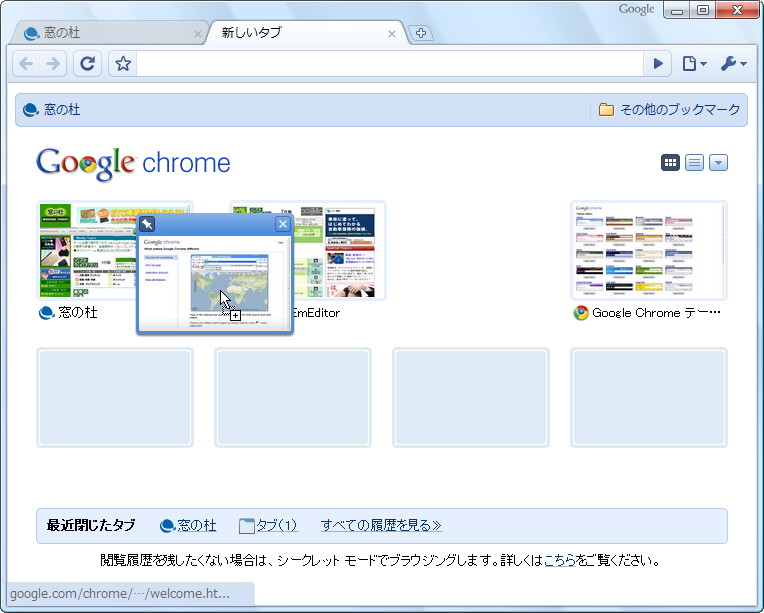Close the 新しいタブ tab

392,34
